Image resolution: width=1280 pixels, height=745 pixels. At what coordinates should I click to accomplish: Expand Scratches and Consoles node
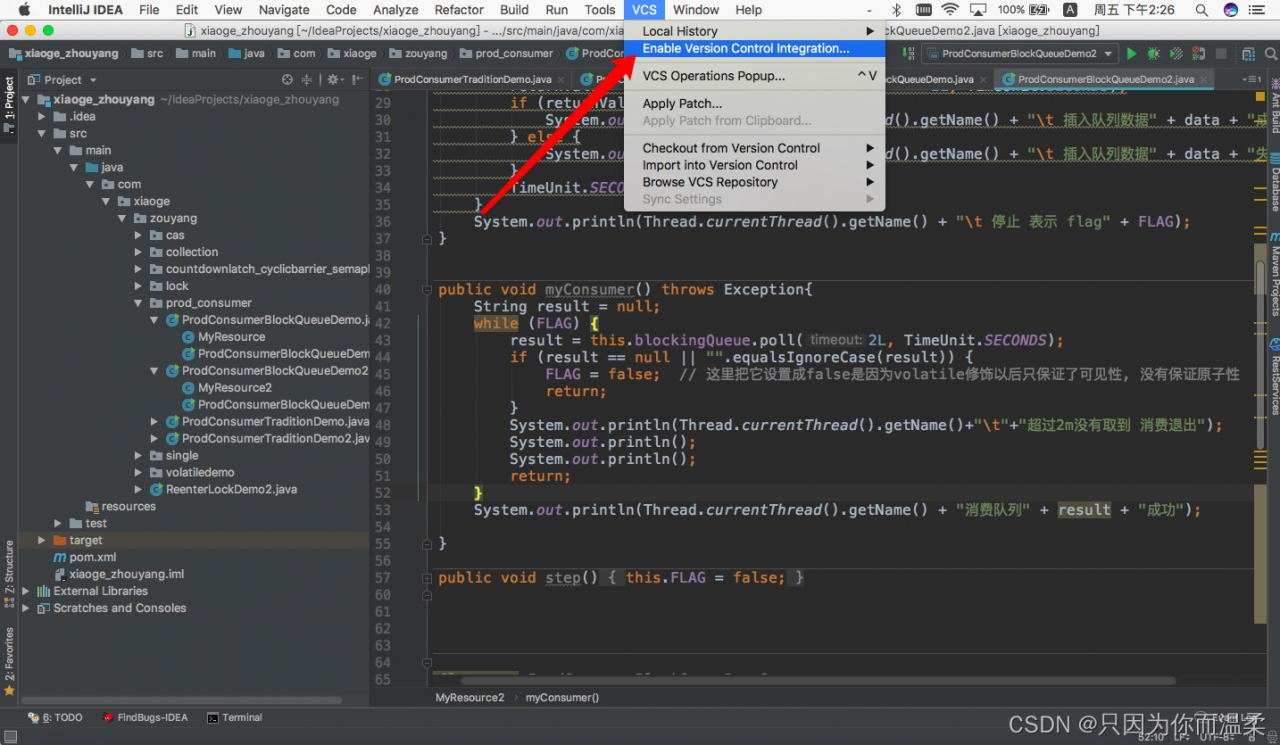point(26,608)
